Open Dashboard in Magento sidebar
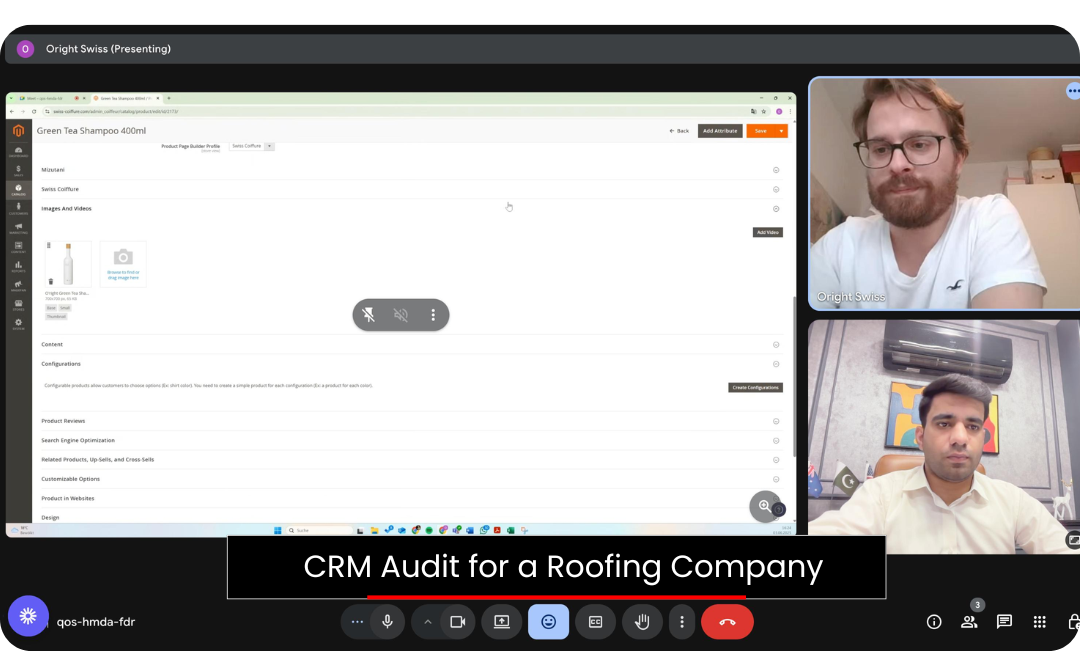Screen dimensions: 1080x666 19,152
